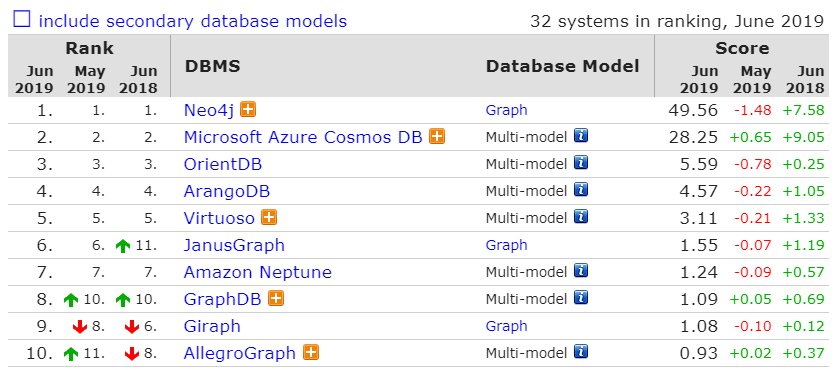This screenshot has height=370, width=835.
Task: Click the orange plus icon beside Virtuoso
Action: pos(269,217)
